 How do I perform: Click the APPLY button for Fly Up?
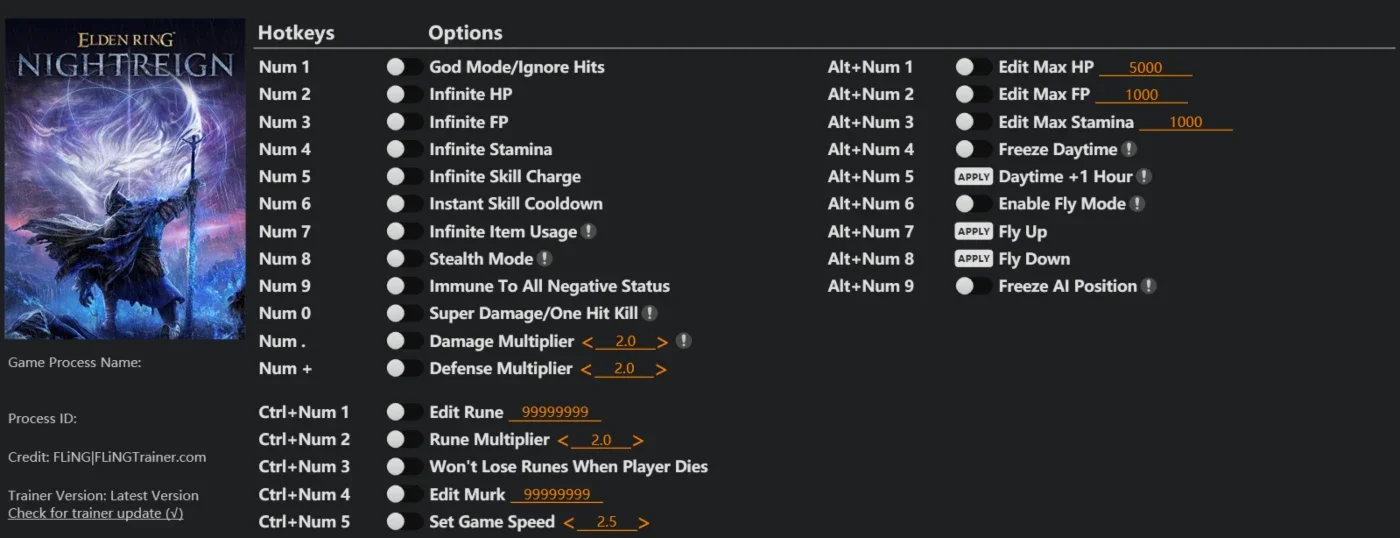point(973,231)
